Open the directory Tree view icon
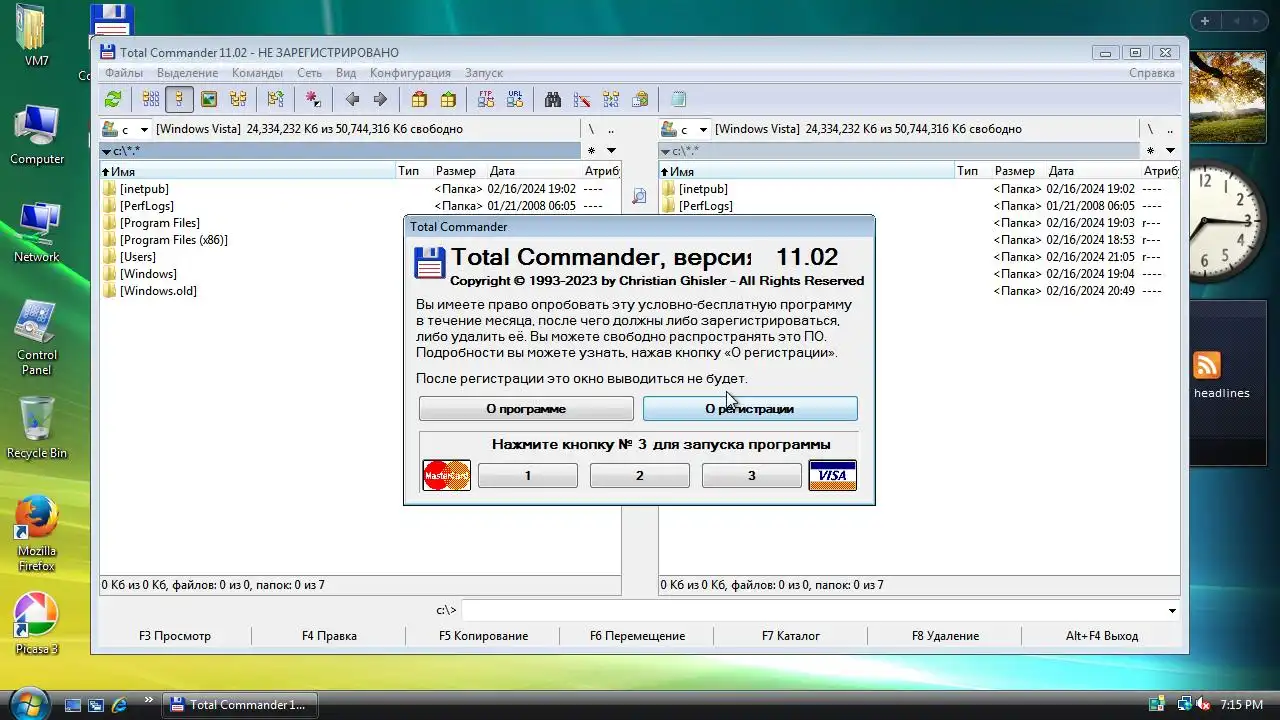Viewport: 1280px width, 720px height. (238, 99)
